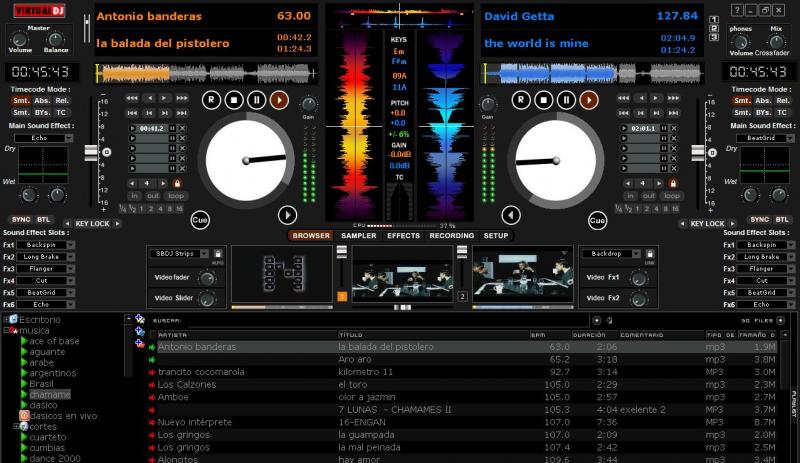Lock the left deck loop padlock
800x463 pixels.
click(177, 183)
